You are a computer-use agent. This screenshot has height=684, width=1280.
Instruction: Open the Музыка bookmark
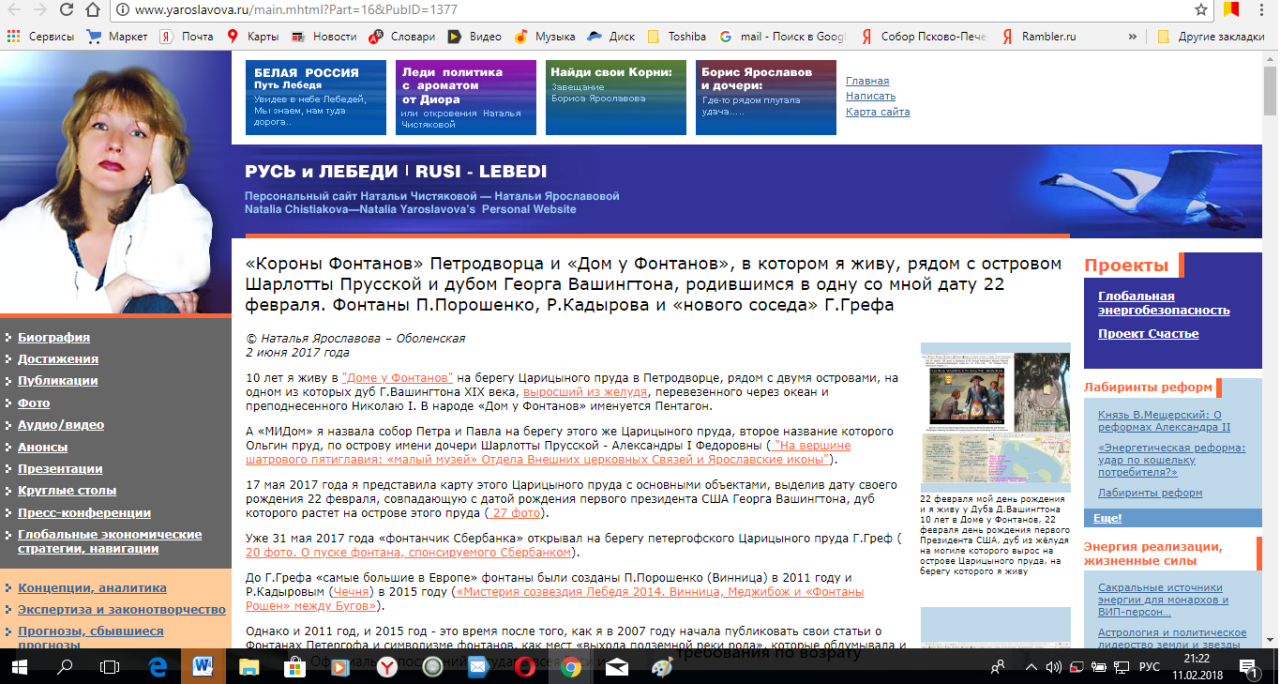coord(545,37)
